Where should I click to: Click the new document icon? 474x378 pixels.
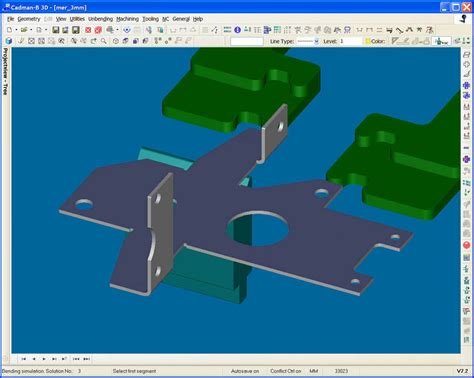pos(9,30)
